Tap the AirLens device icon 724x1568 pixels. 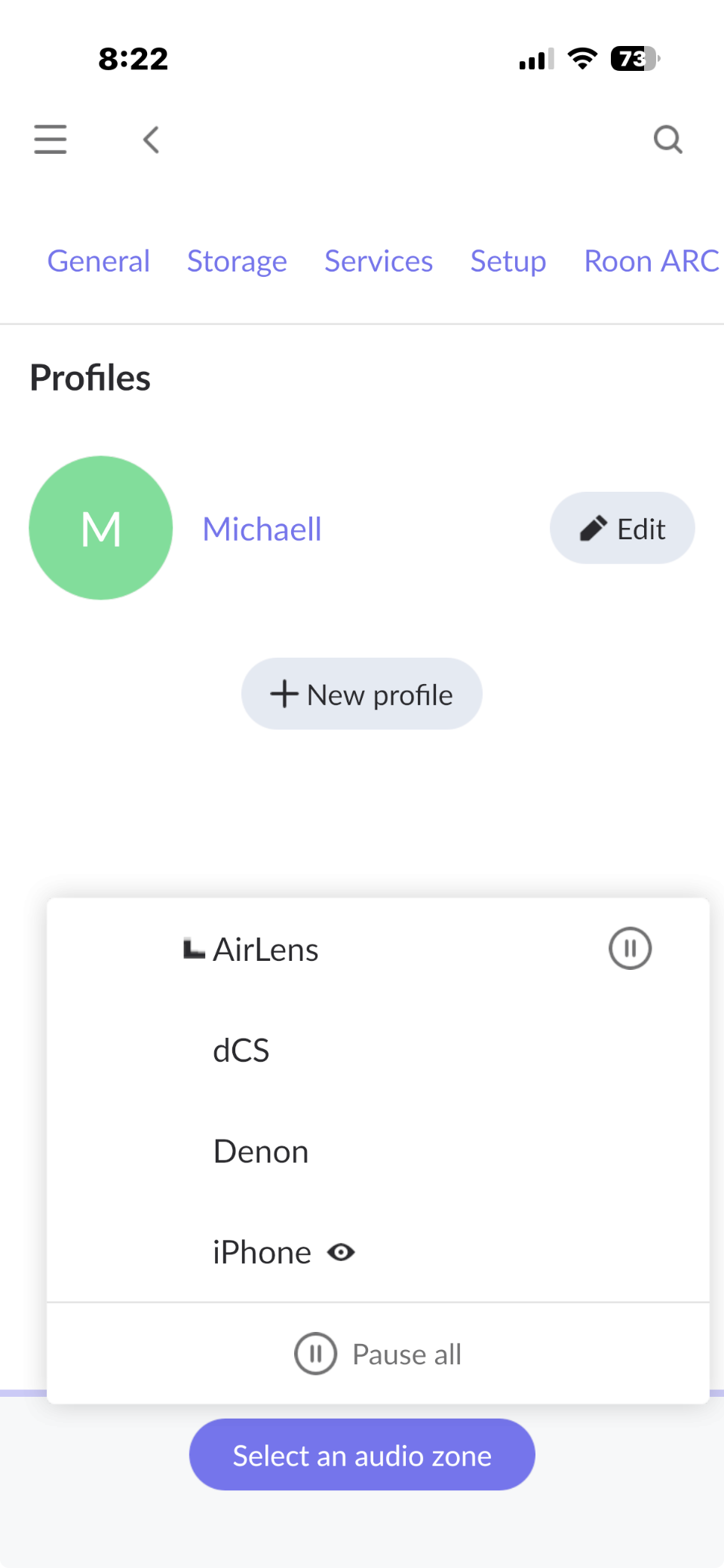[194, 949]
